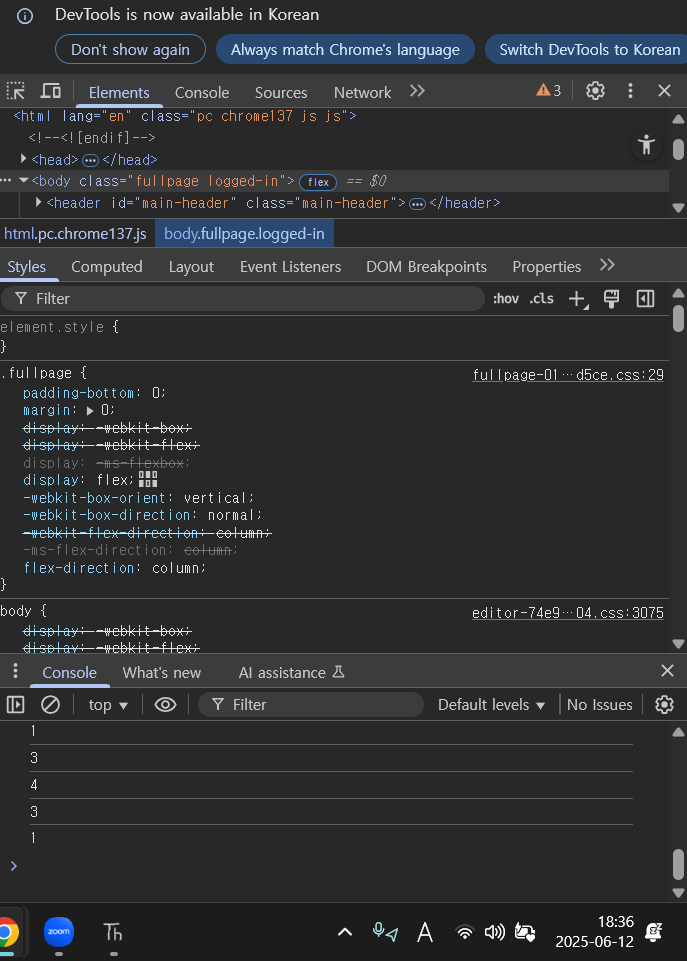Click the new style rule plus icon
This screenshot has width=687, height=961.
click(578, 299)
